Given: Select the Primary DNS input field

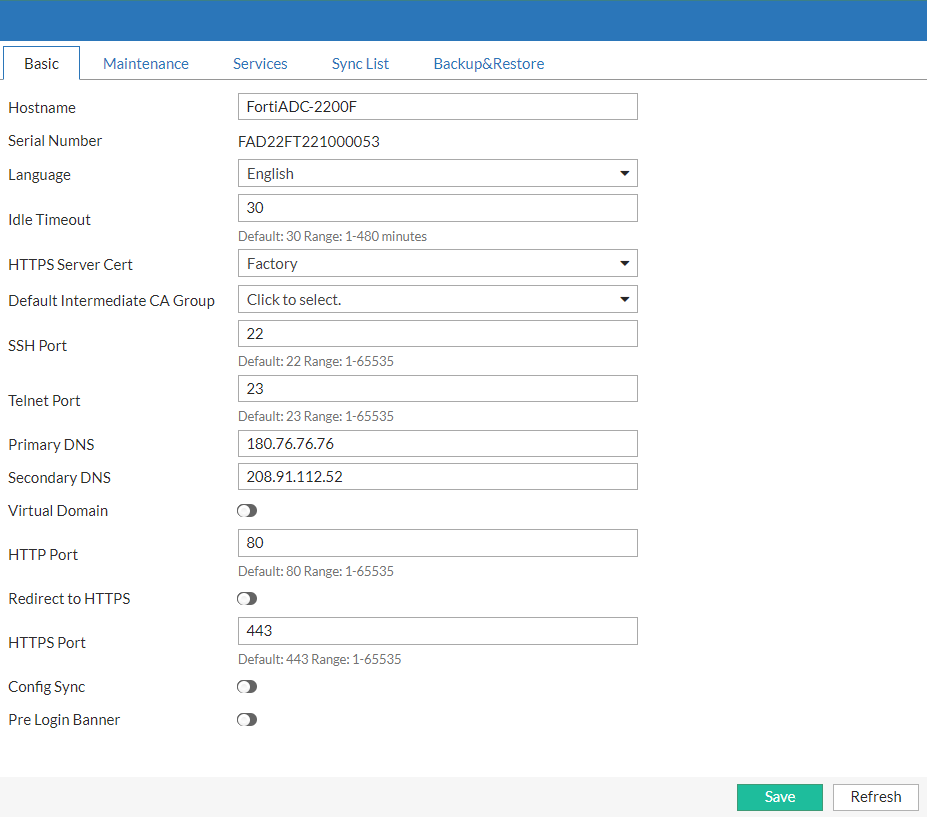Looking at the screenshot, I should (437, 443).
